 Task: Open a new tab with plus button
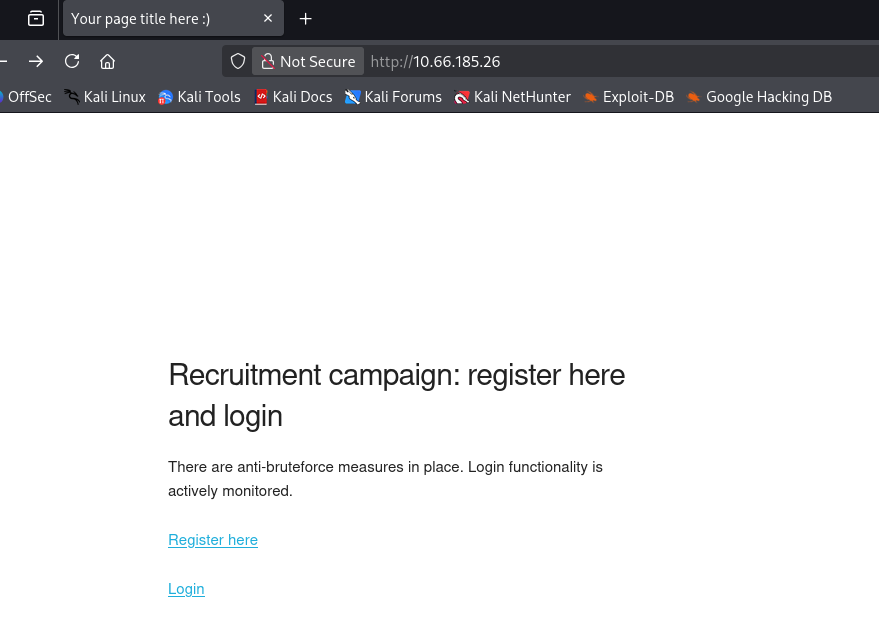306,19
